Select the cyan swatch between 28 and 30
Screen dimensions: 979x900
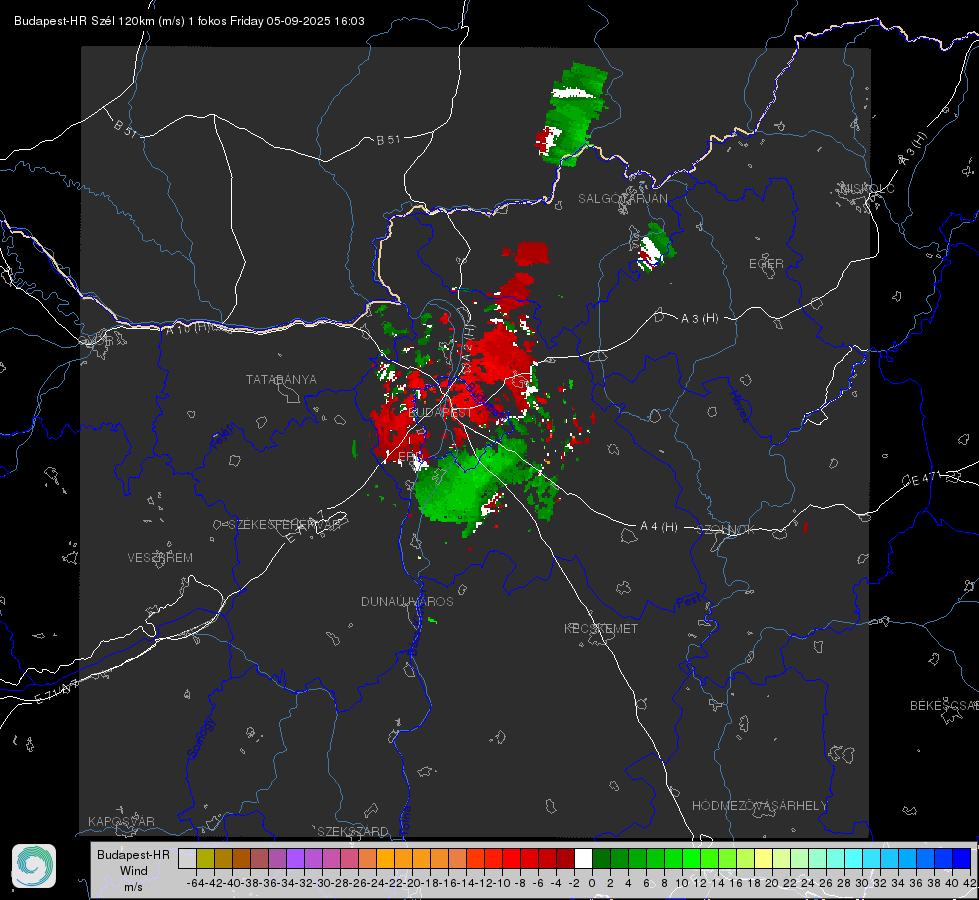coord(854,858)
